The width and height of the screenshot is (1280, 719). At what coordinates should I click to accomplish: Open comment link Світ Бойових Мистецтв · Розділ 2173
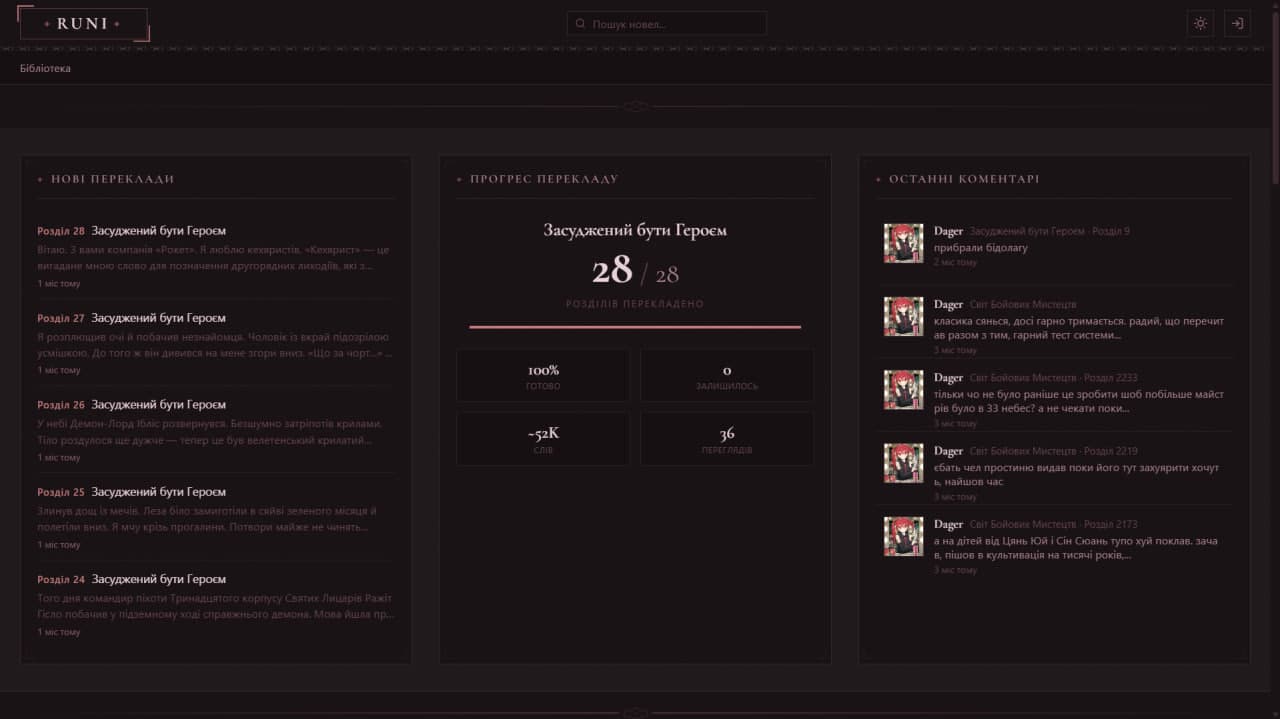1053,524
